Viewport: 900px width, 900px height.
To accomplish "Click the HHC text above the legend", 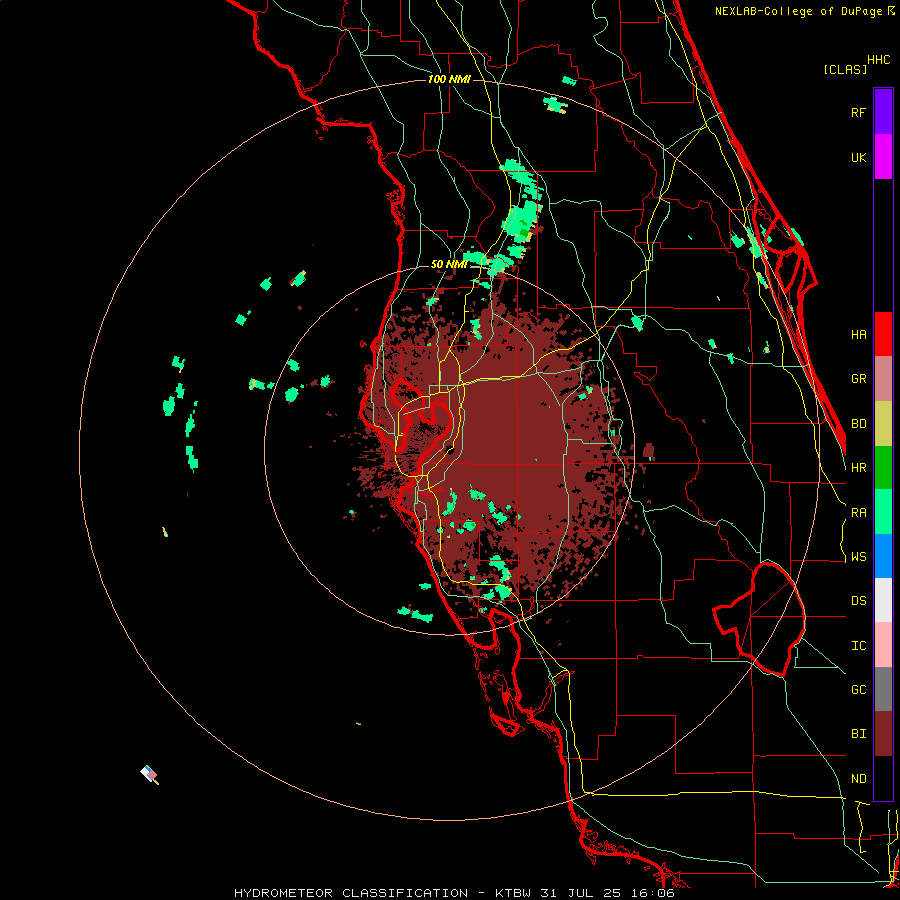I will [x=879, y=60].
